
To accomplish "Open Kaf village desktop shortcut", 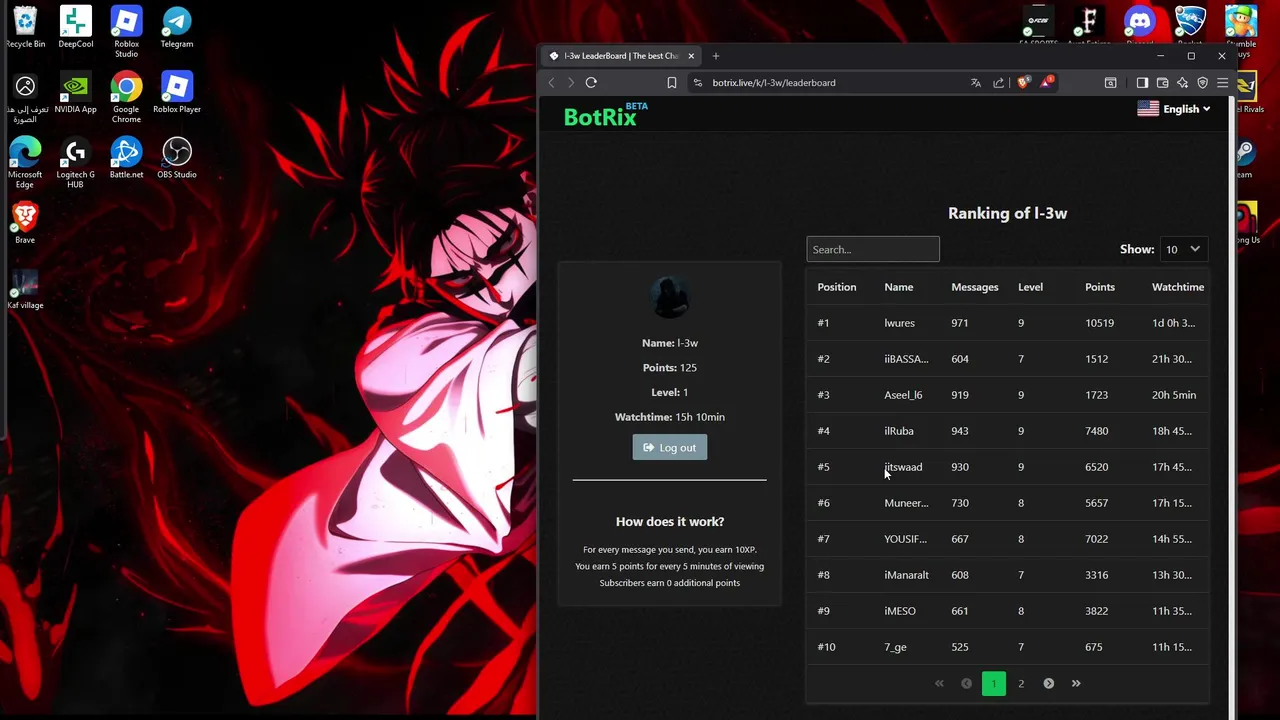I will (25, 289).
